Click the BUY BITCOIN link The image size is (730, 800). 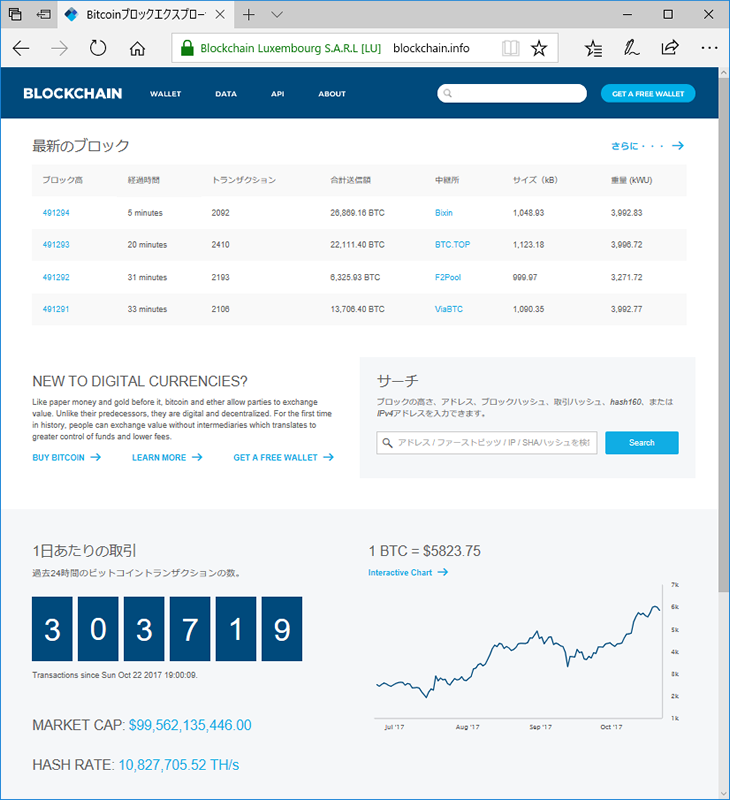click(67, 458)
